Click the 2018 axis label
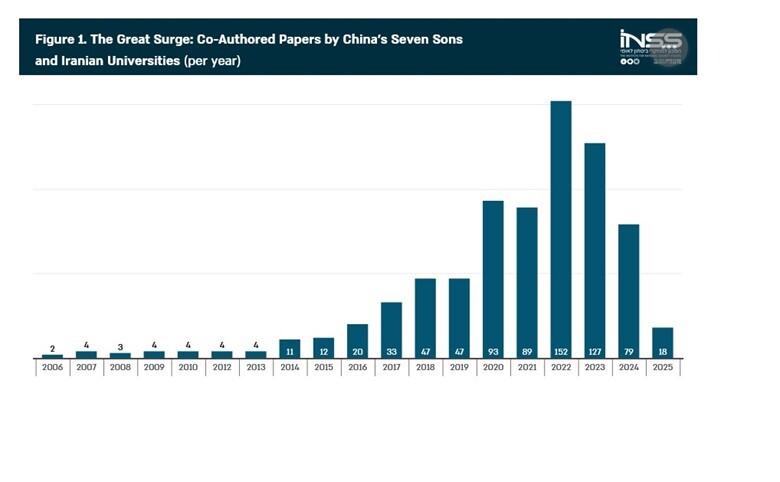Screen dimensions: 780x482 click(425, 367)
